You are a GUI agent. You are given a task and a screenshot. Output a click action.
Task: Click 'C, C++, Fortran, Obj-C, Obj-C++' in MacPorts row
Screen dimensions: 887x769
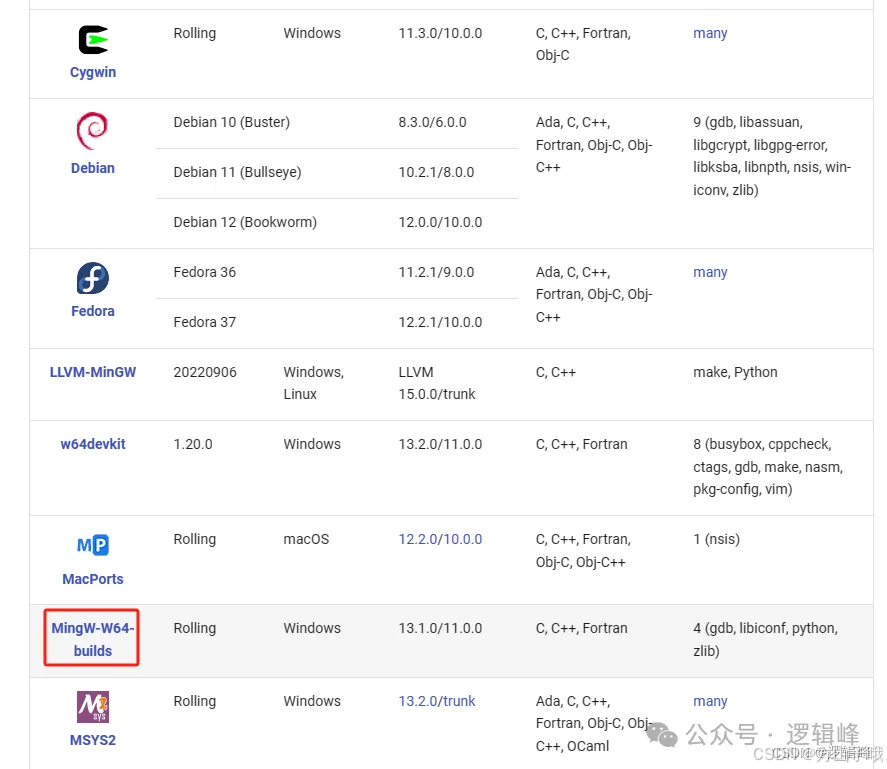(x=583, y=551)
